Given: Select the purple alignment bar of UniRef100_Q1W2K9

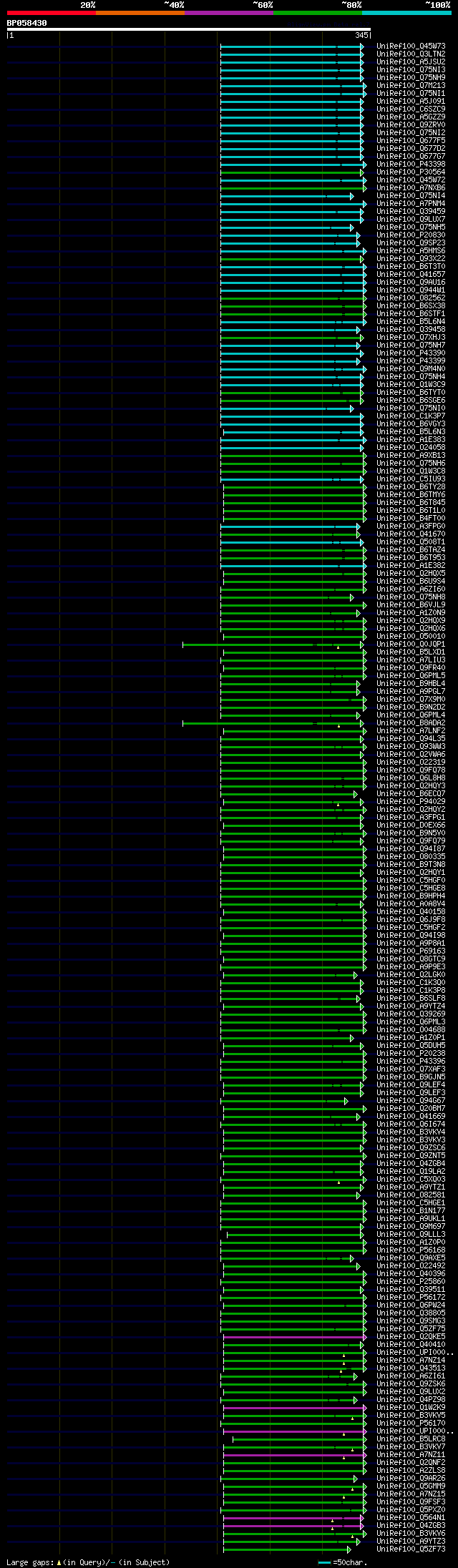Looking at the screenshot, I should point(295,1408).
